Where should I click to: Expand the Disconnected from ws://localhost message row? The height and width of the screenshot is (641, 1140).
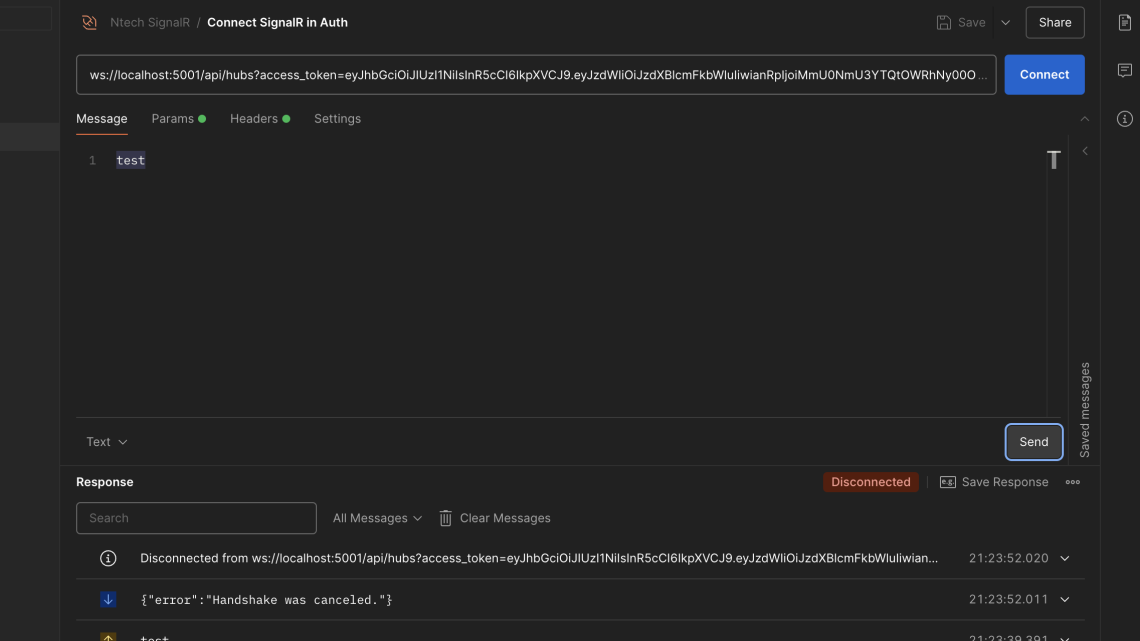[x=1064, y=558]
